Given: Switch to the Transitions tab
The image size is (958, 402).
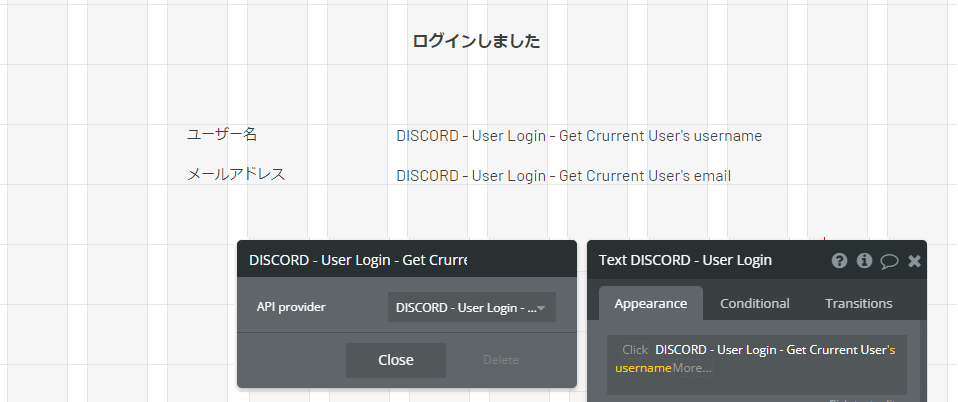Looking at the screenshot, I should pos(858,303).
